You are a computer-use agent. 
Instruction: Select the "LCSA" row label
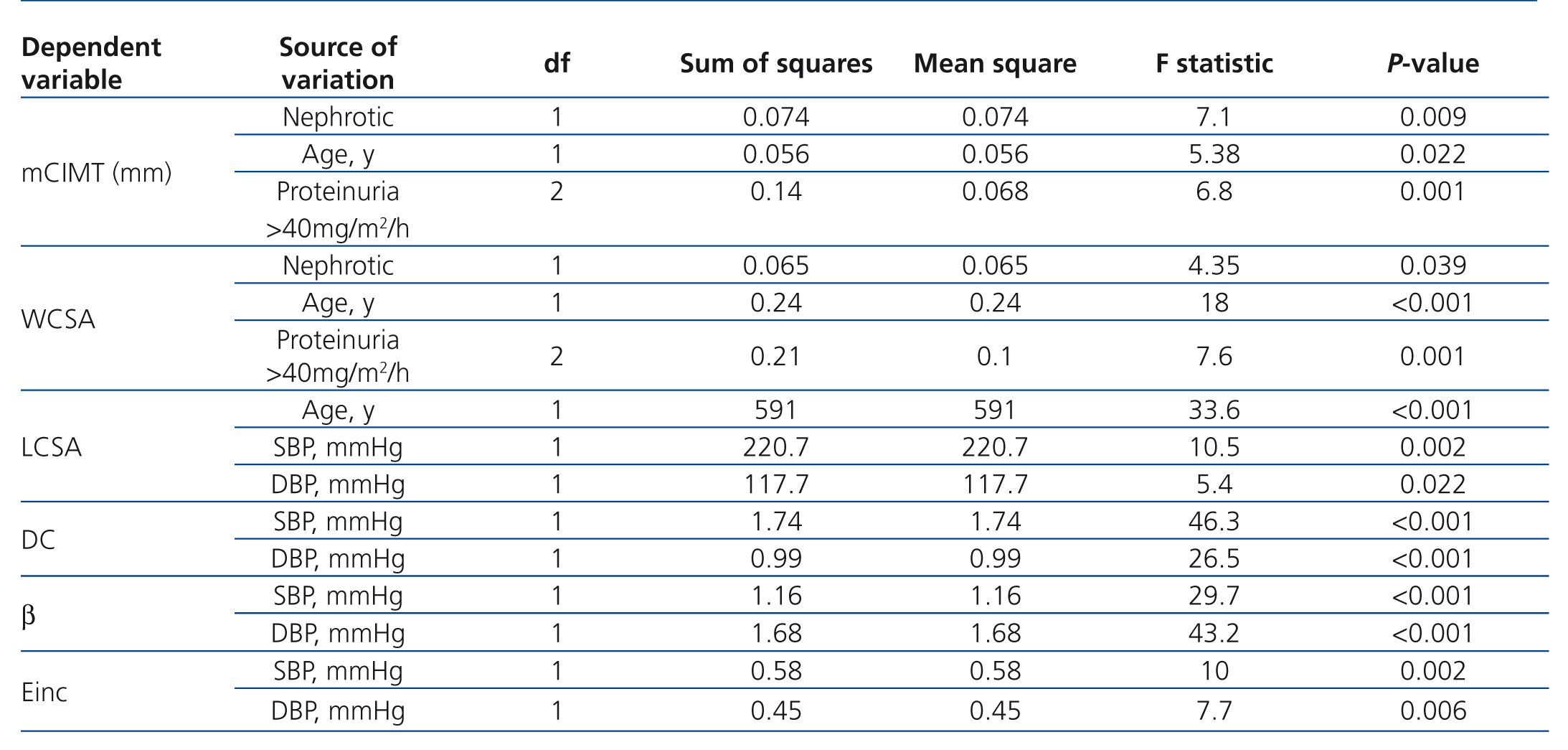click(x=52, y=447)
